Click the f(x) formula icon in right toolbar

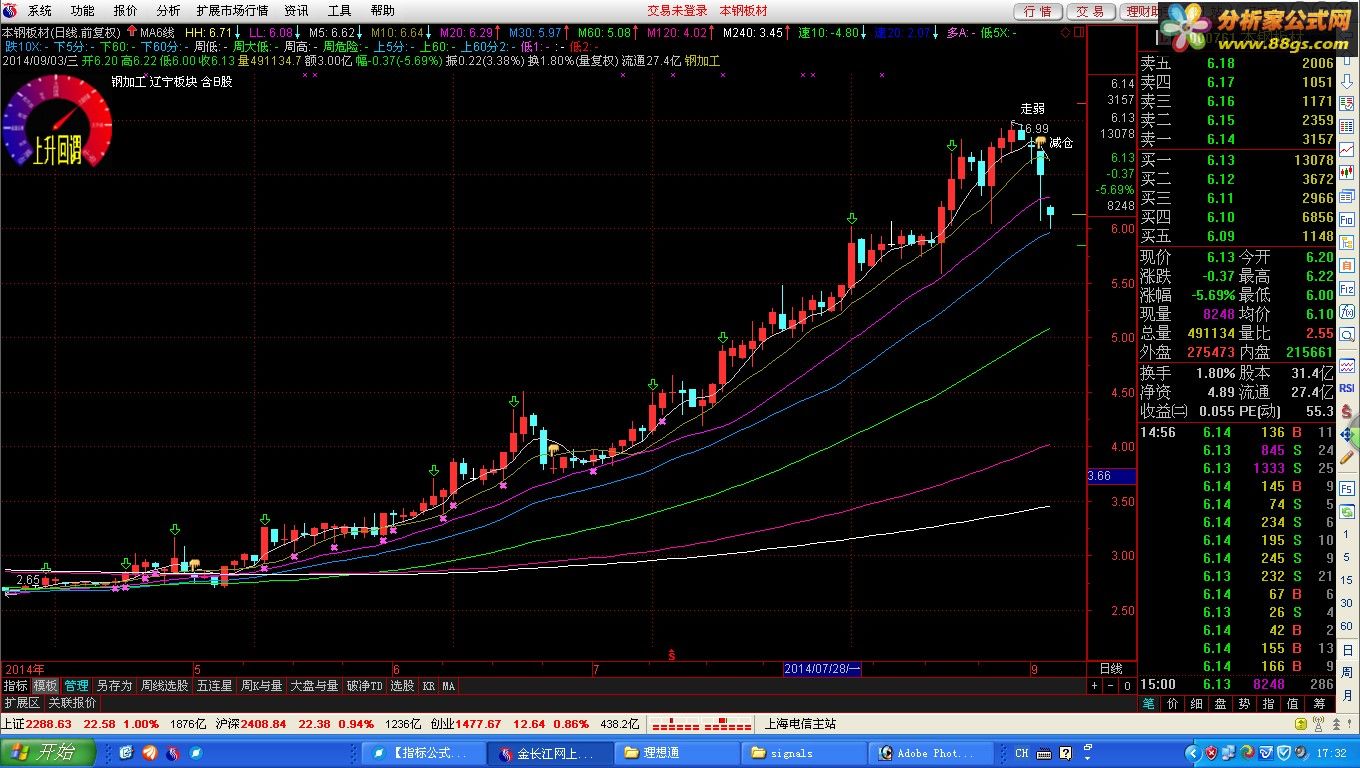tap(1346, 312)
